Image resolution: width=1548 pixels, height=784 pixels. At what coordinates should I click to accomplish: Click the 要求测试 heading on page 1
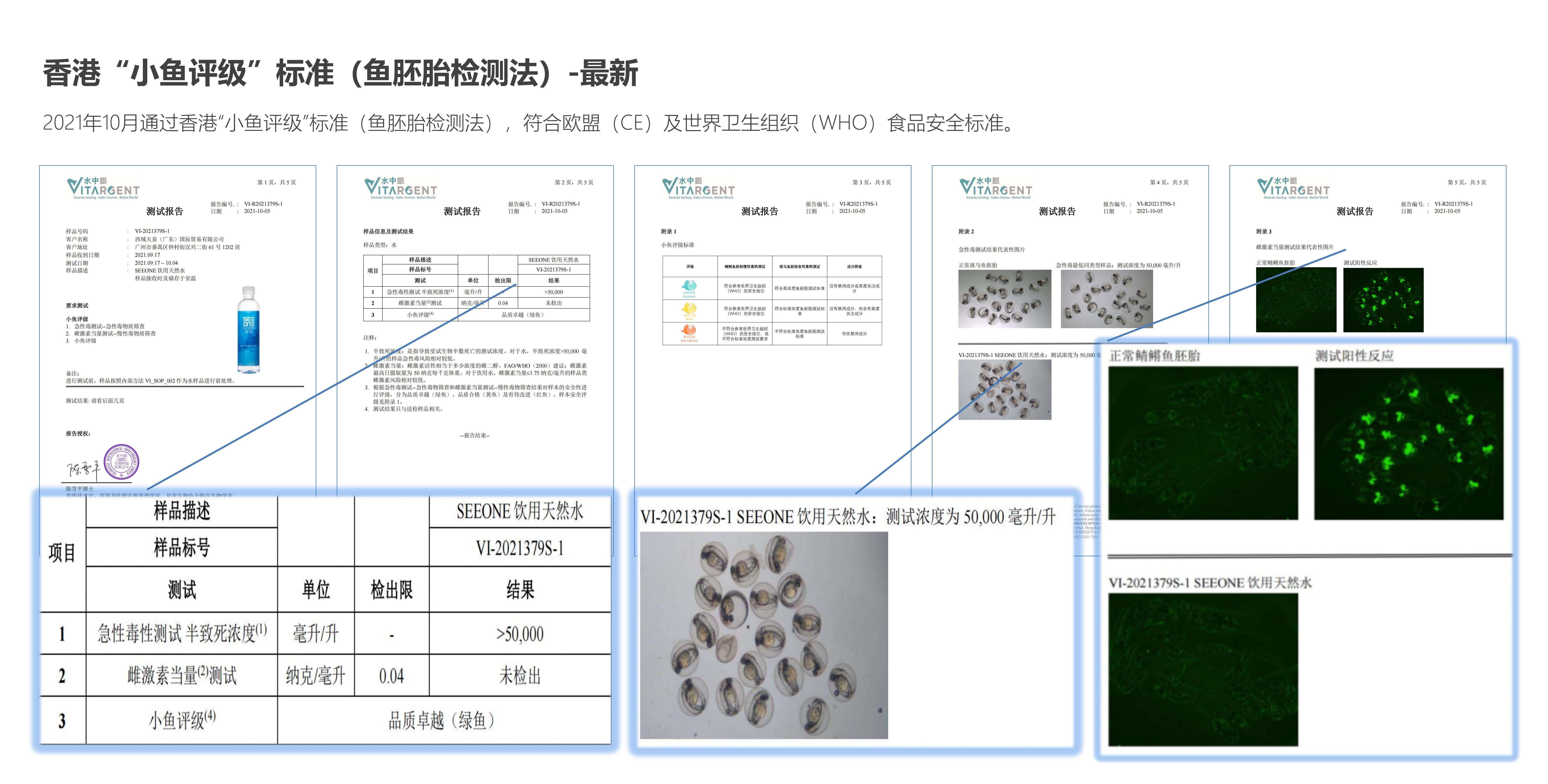click(77, 306)
